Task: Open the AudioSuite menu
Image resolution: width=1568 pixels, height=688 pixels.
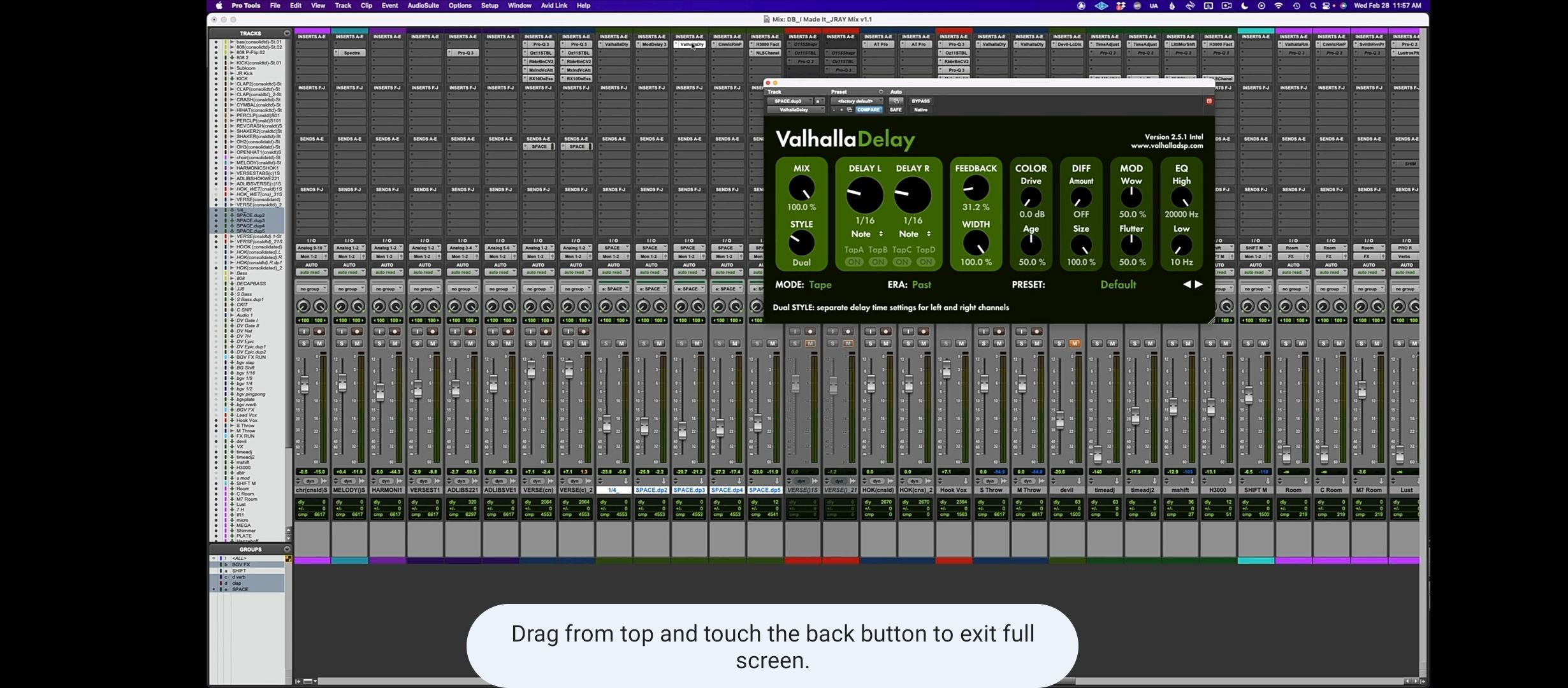Action: click(x=423, y=6)
